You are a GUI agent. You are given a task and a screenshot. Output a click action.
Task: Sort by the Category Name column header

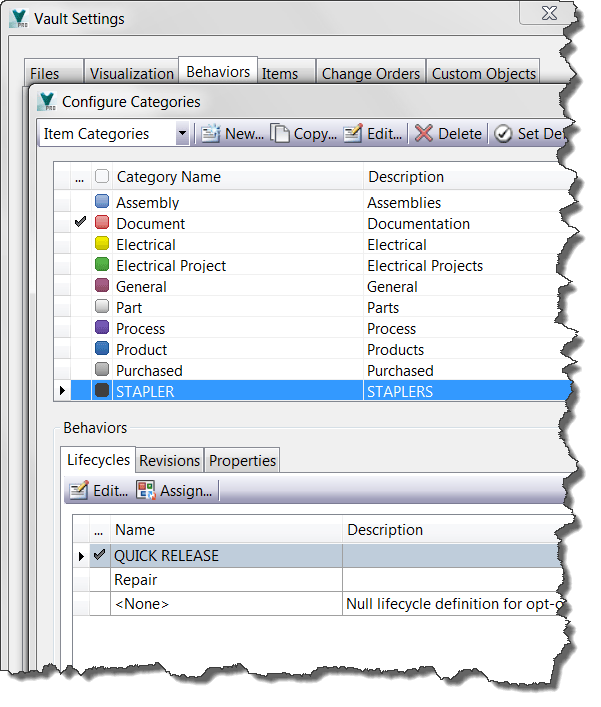(238, 177)
